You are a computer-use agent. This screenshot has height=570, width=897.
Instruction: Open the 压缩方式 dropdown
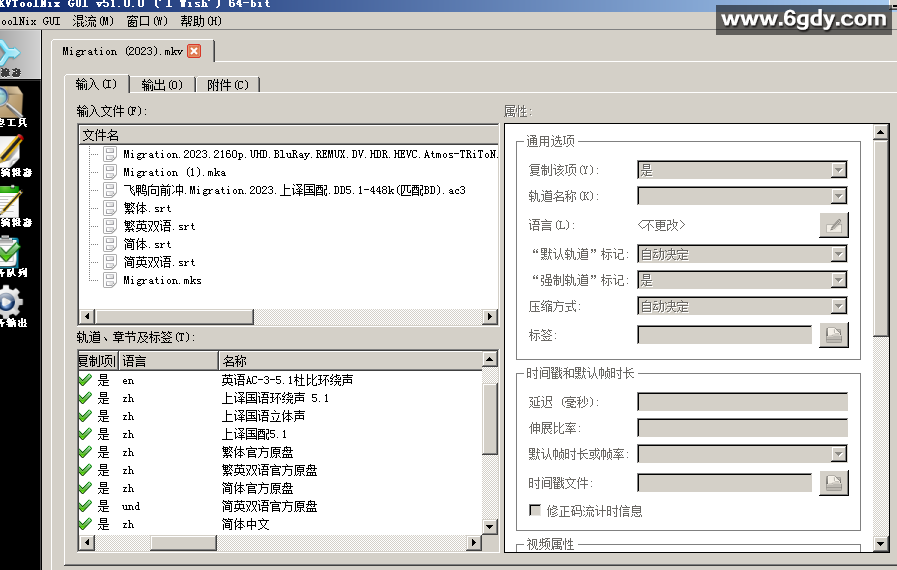click(742, 307)
